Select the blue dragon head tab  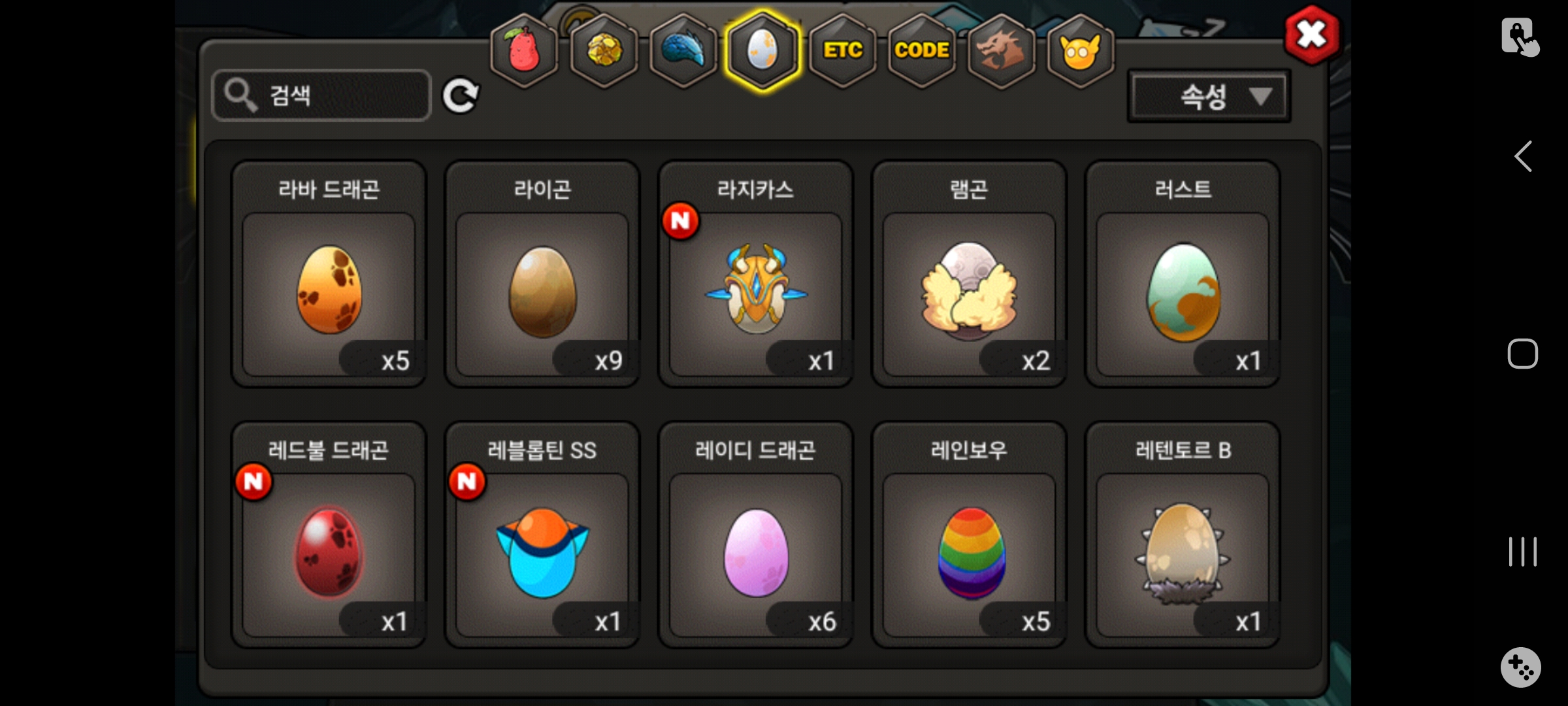(x=683, y=50)
